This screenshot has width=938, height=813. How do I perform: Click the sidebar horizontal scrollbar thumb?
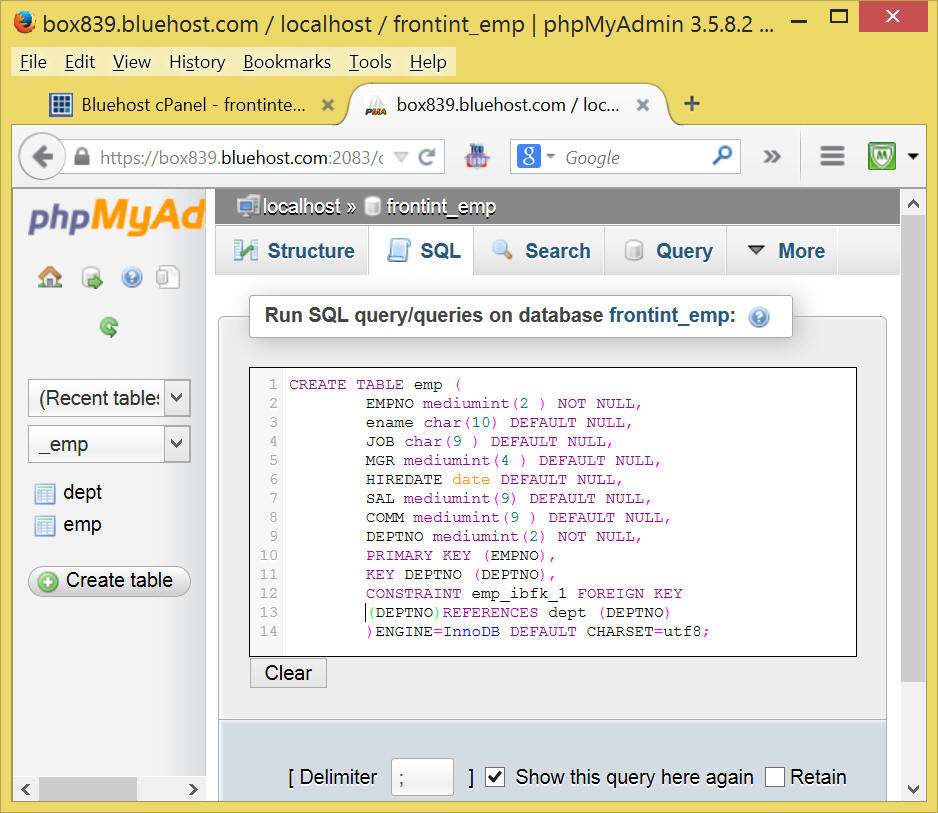(x=88, y=789)
